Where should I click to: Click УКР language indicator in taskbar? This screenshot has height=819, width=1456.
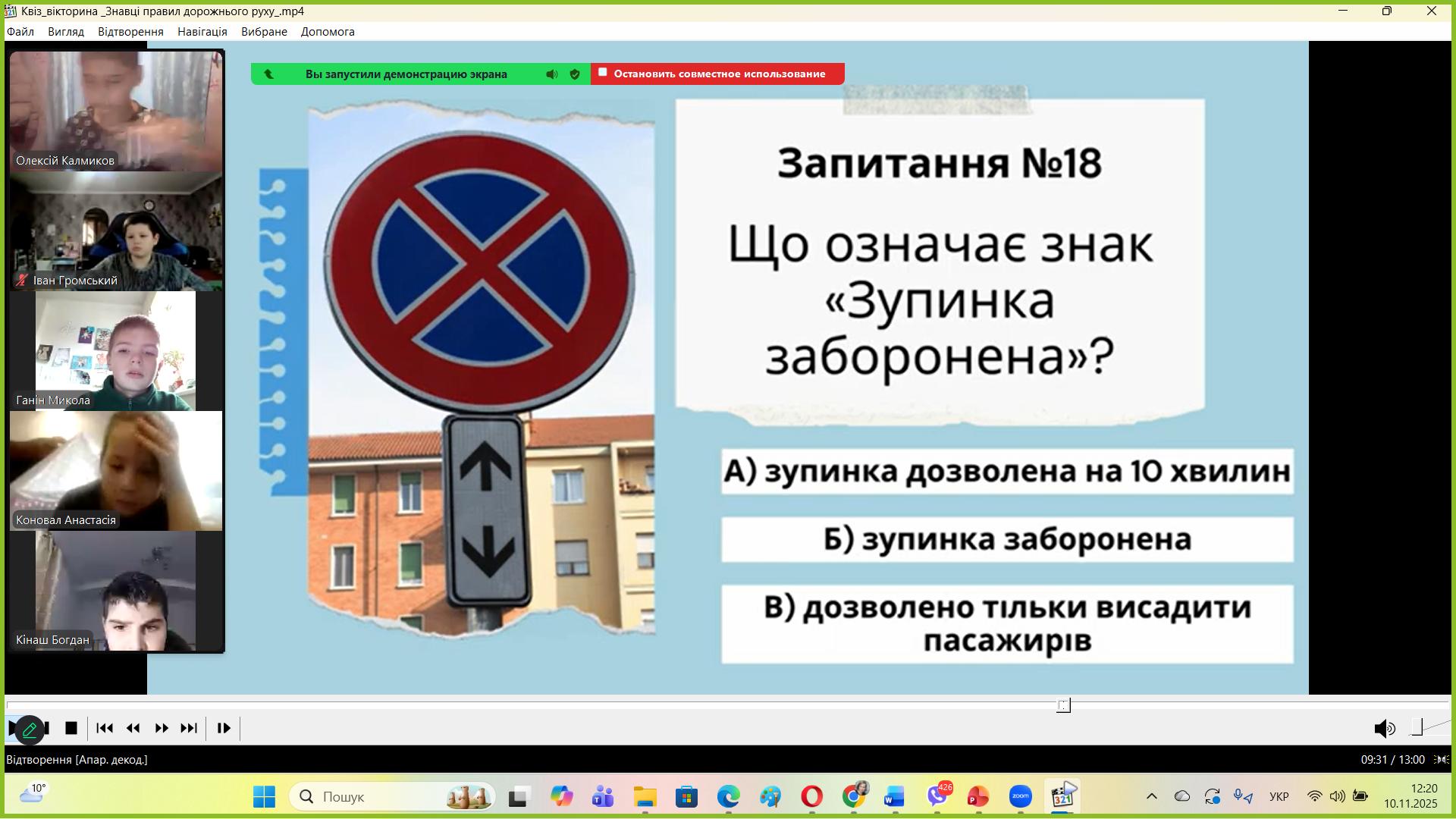(1279, 796)
